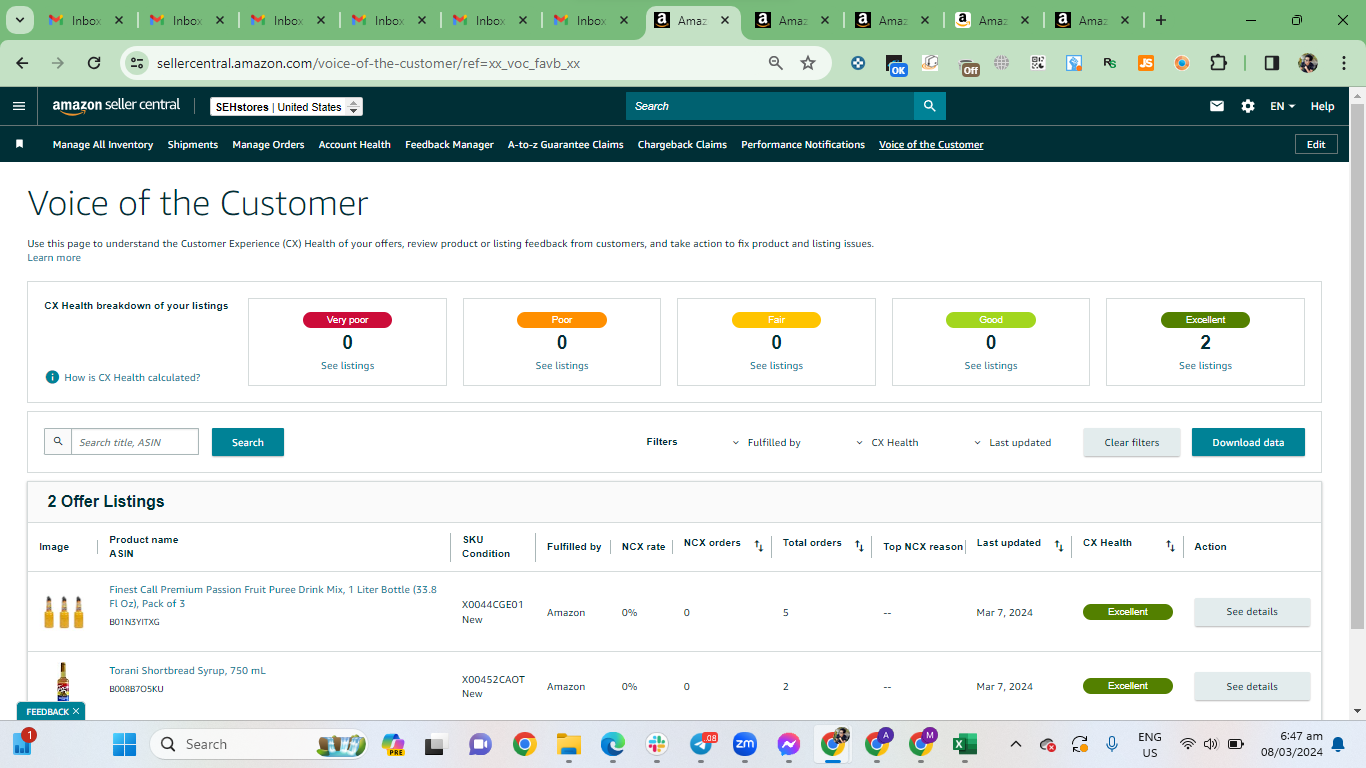This screenshot has width=1366, height=768.
Task: See details for Torani Shortbread Syrup
Action: pyautogui.click(x=1252, y=687)
